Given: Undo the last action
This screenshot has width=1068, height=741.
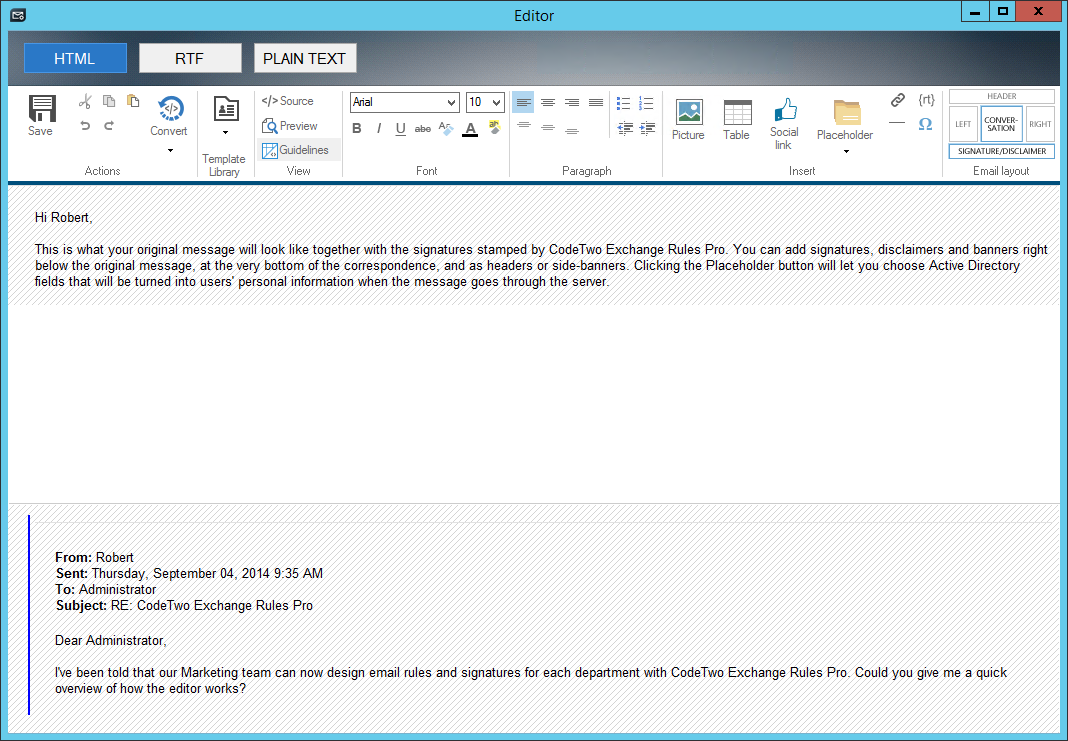Looking at the screenshot, I should point(85,125).
